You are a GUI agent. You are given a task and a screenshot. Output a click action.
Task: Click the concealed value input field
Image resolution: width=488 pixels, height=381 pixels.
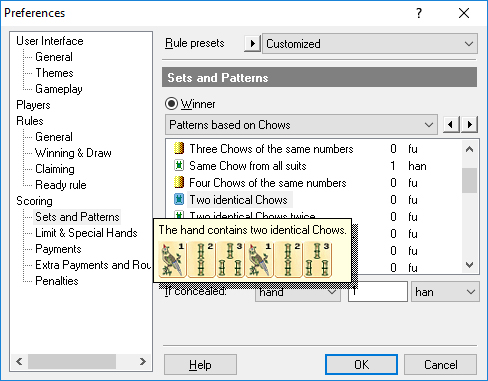[378, 292]
